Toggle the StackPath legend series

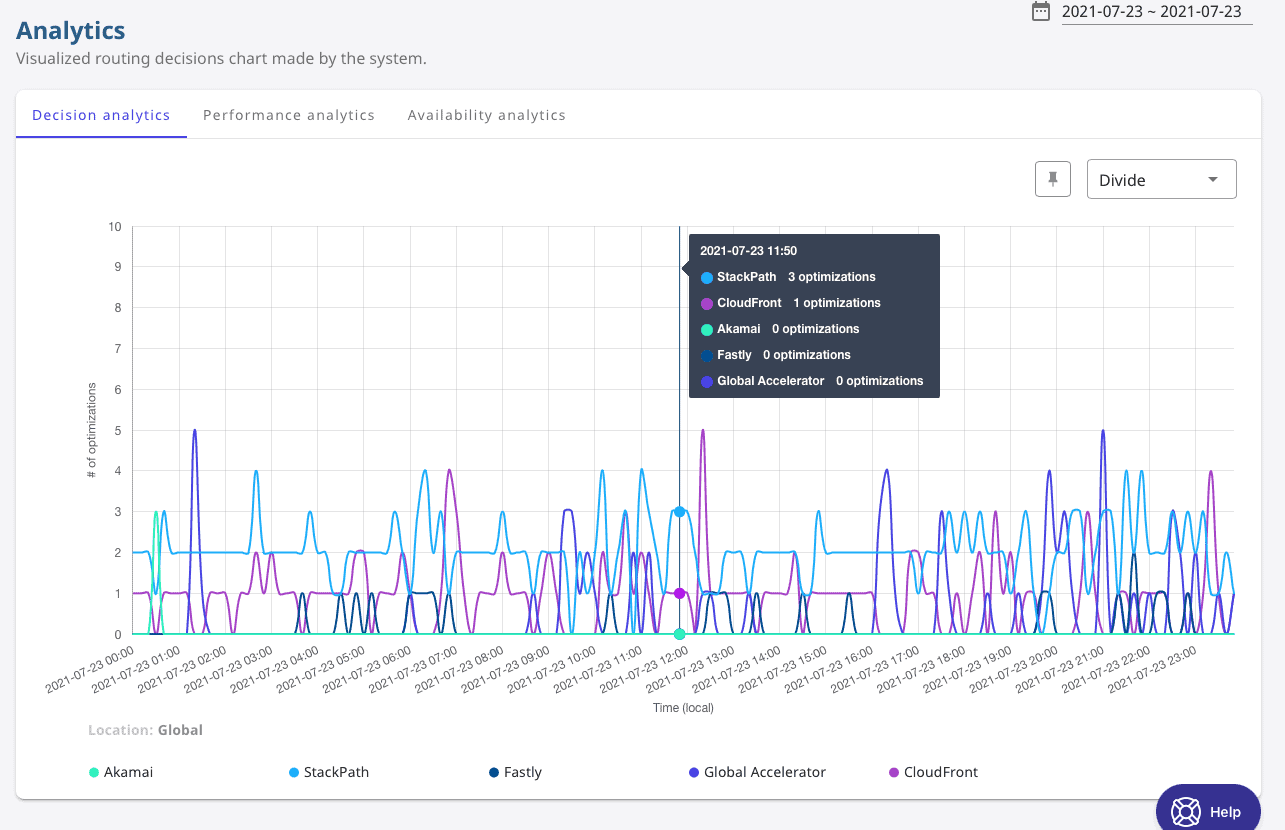(x=329, y=772)
